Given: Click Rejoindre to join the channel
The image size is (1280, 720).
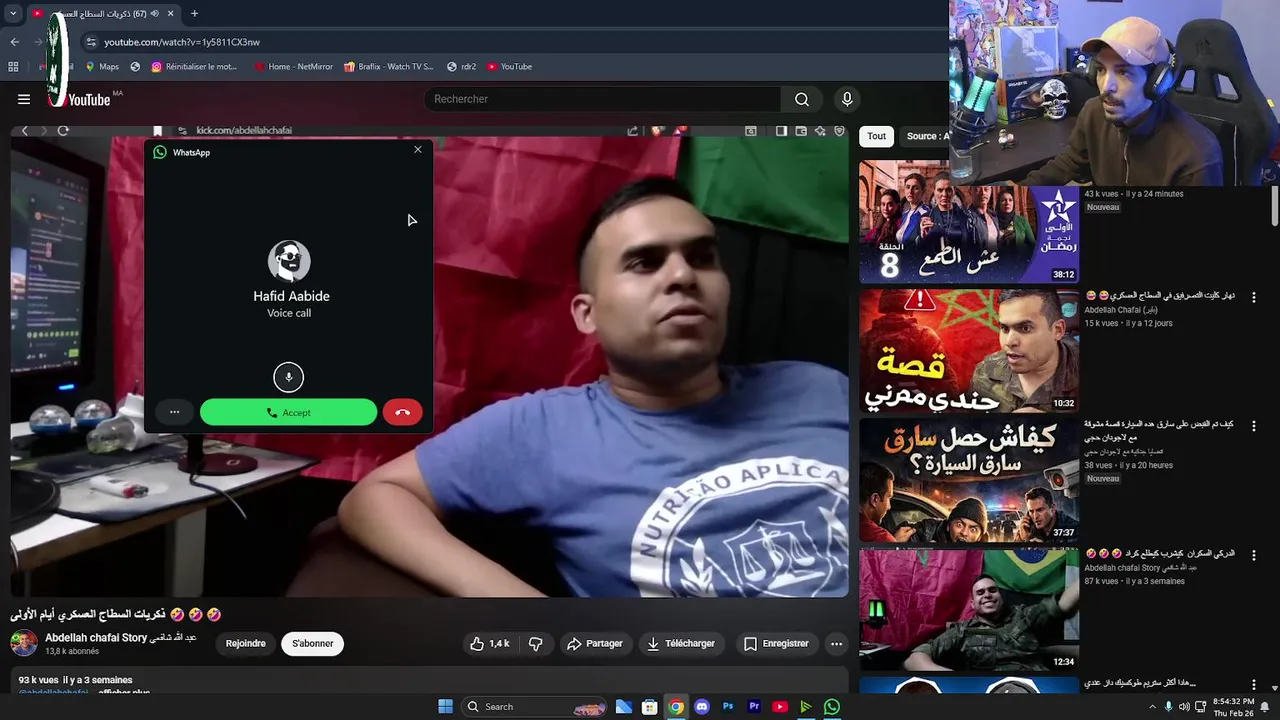Looking at the screenshot, I should coord(246,644).
